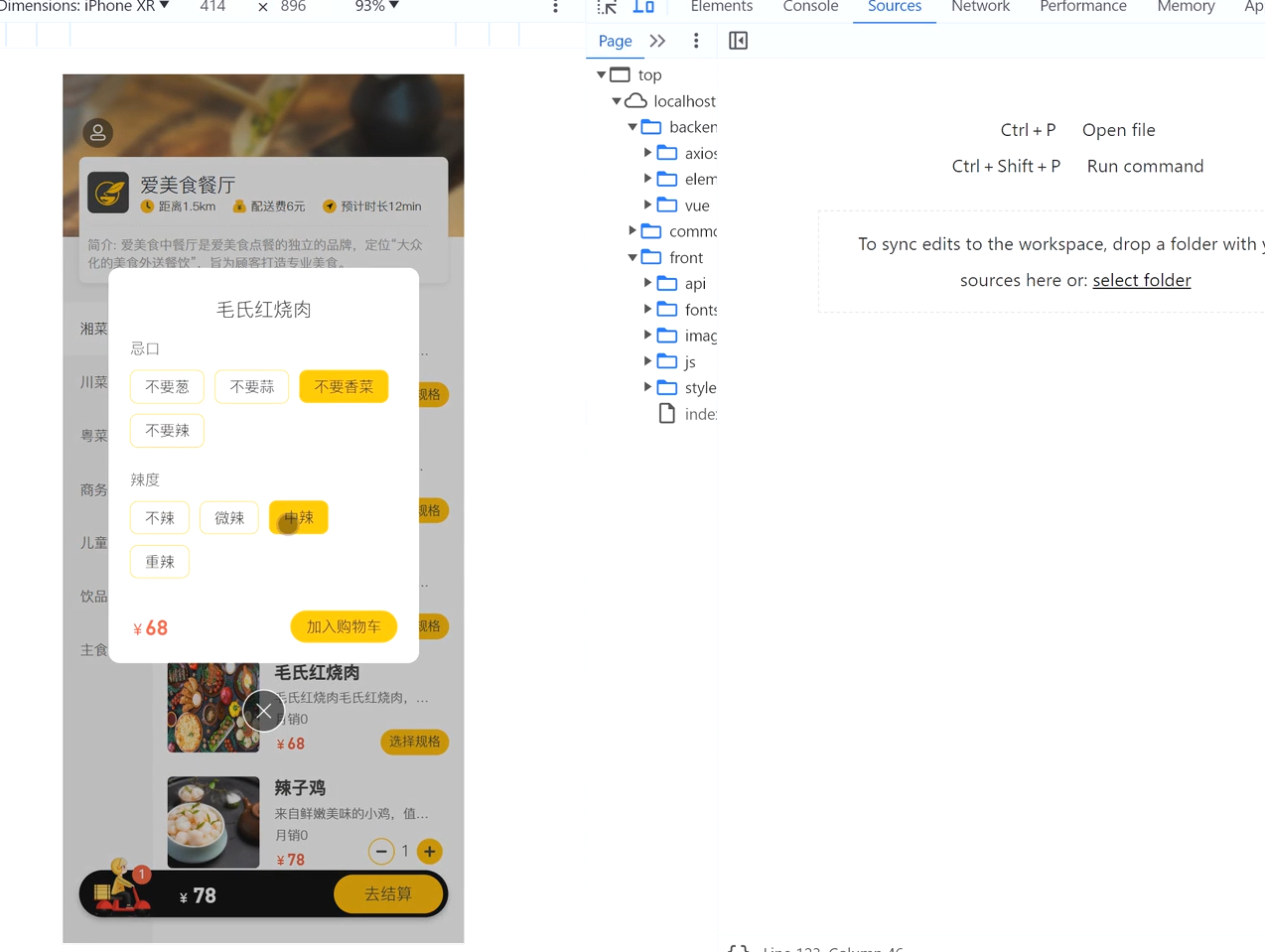
Task: Expand the style folder
Action: [x=648, y=387]
